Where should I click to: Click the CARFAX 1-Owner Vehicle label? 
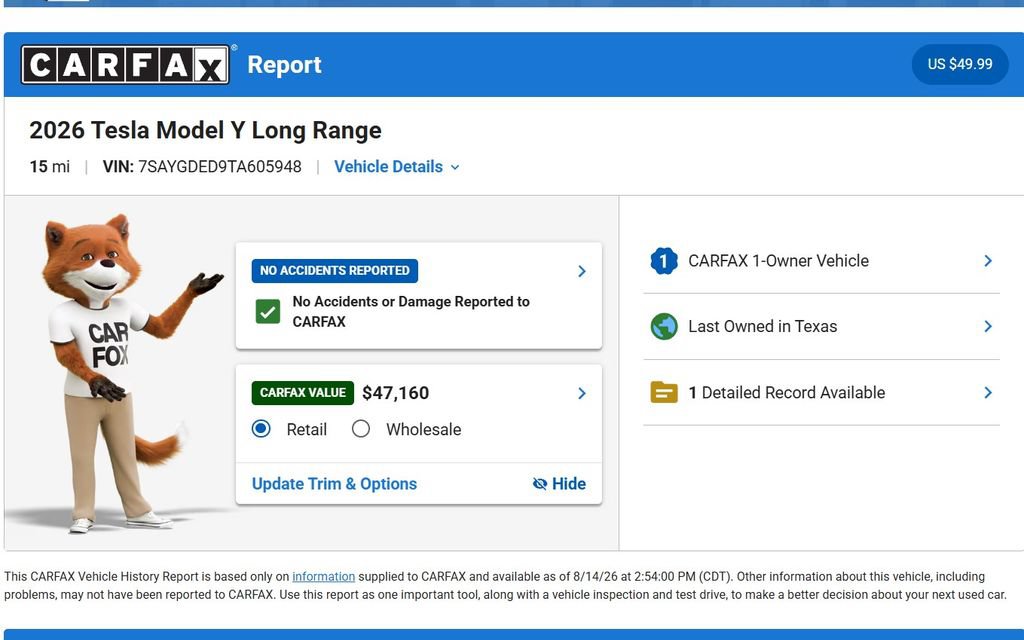[778, 261]
